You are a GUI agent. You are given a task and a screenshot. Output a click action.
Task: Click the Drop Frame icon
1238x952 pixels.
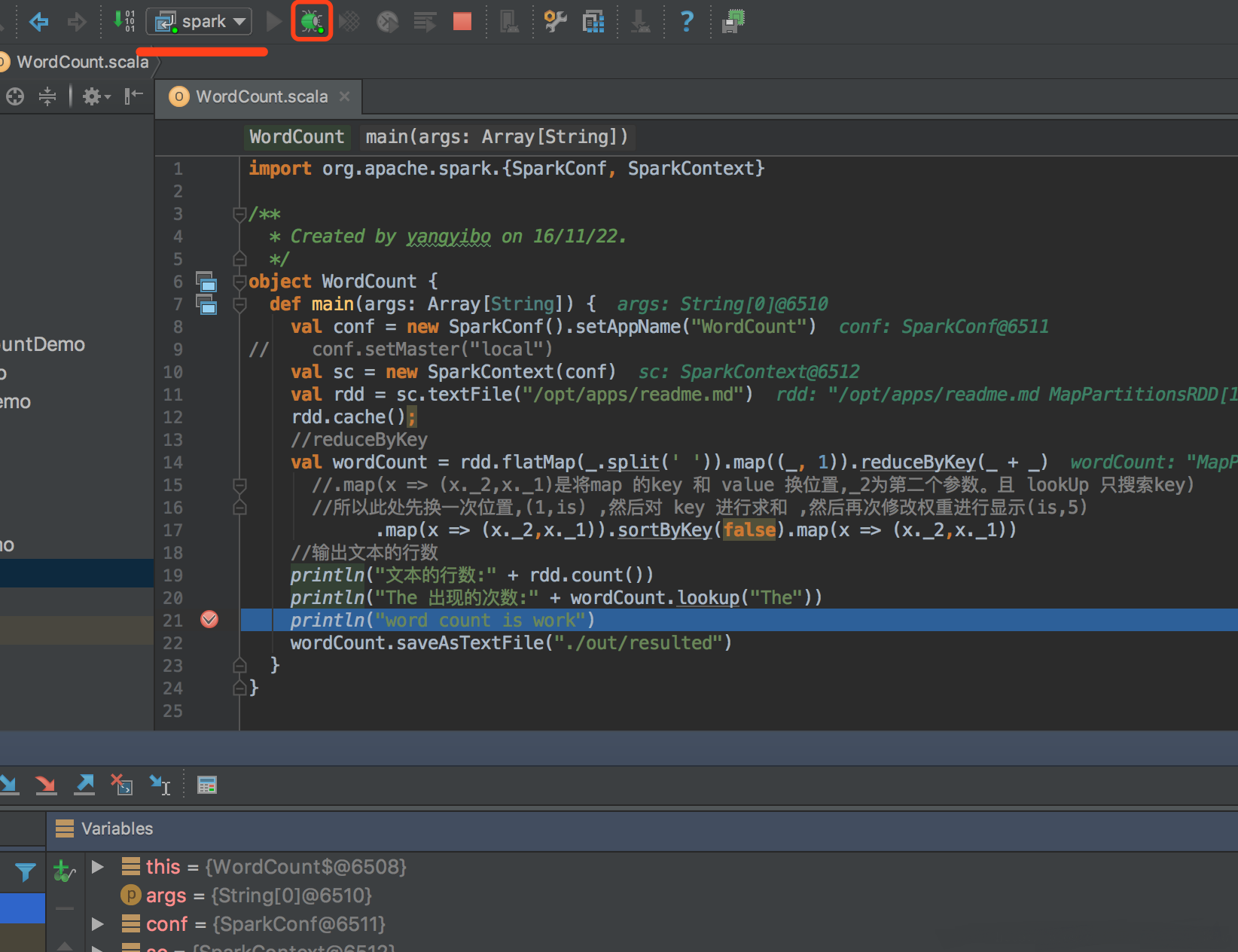(x=122, y=785)
